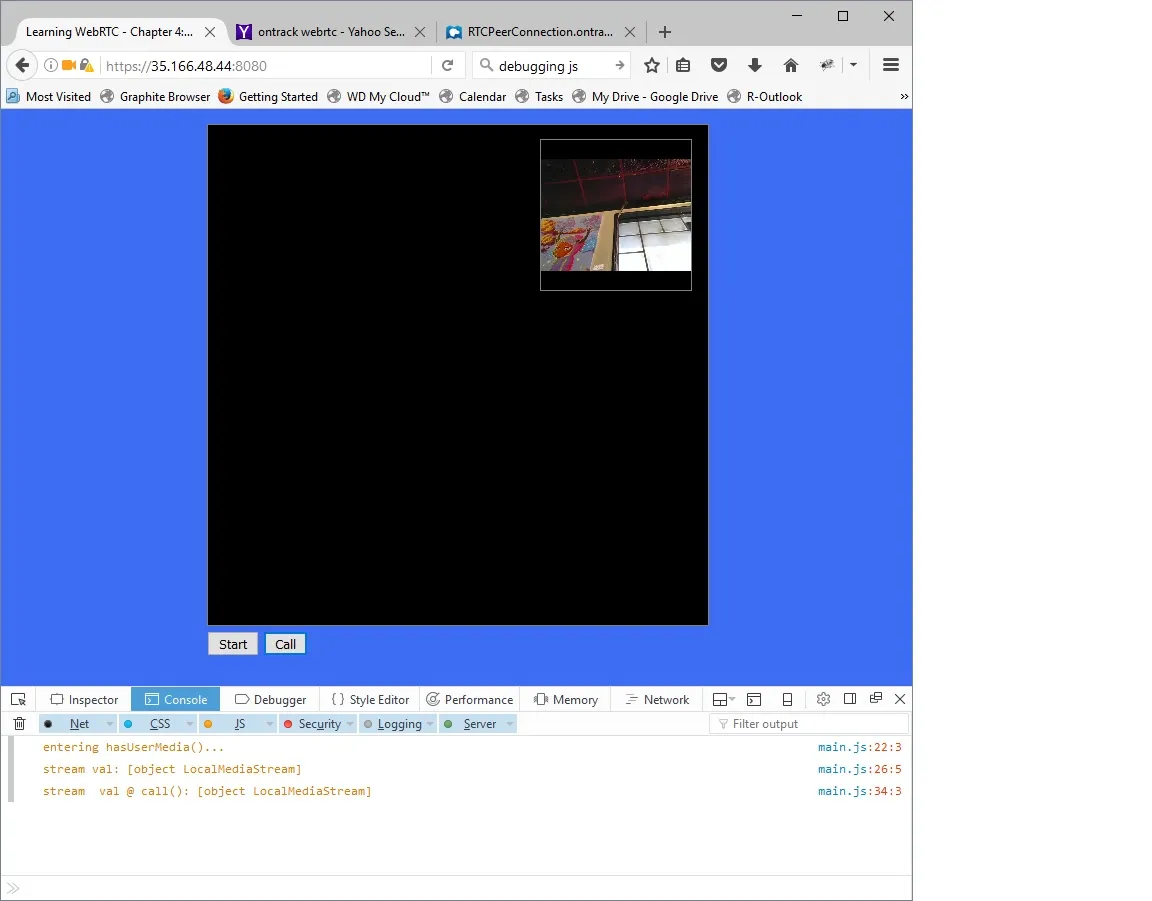Clear the console with trash icon

20,724
